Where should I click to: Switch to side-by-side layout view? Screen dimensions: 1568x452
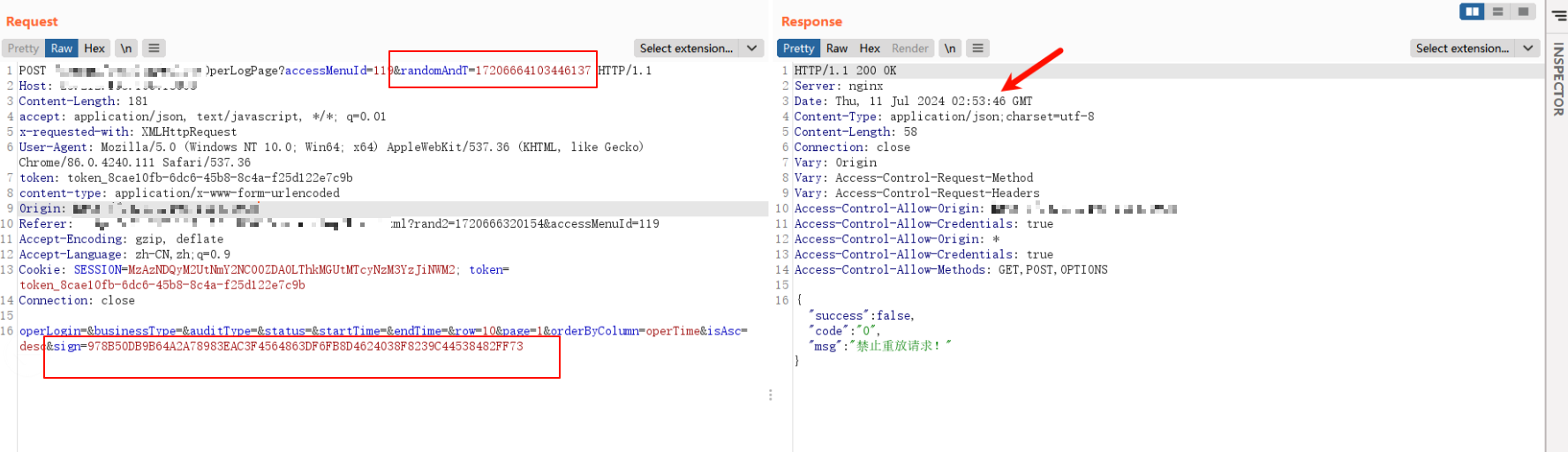pyautogui.click(x=1472, y=11)
